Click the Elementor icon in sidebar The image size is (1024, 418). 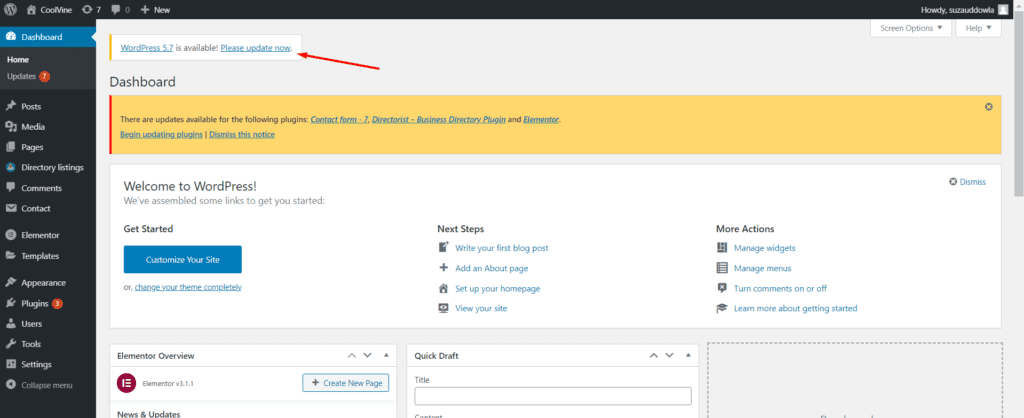pos(11,235)
